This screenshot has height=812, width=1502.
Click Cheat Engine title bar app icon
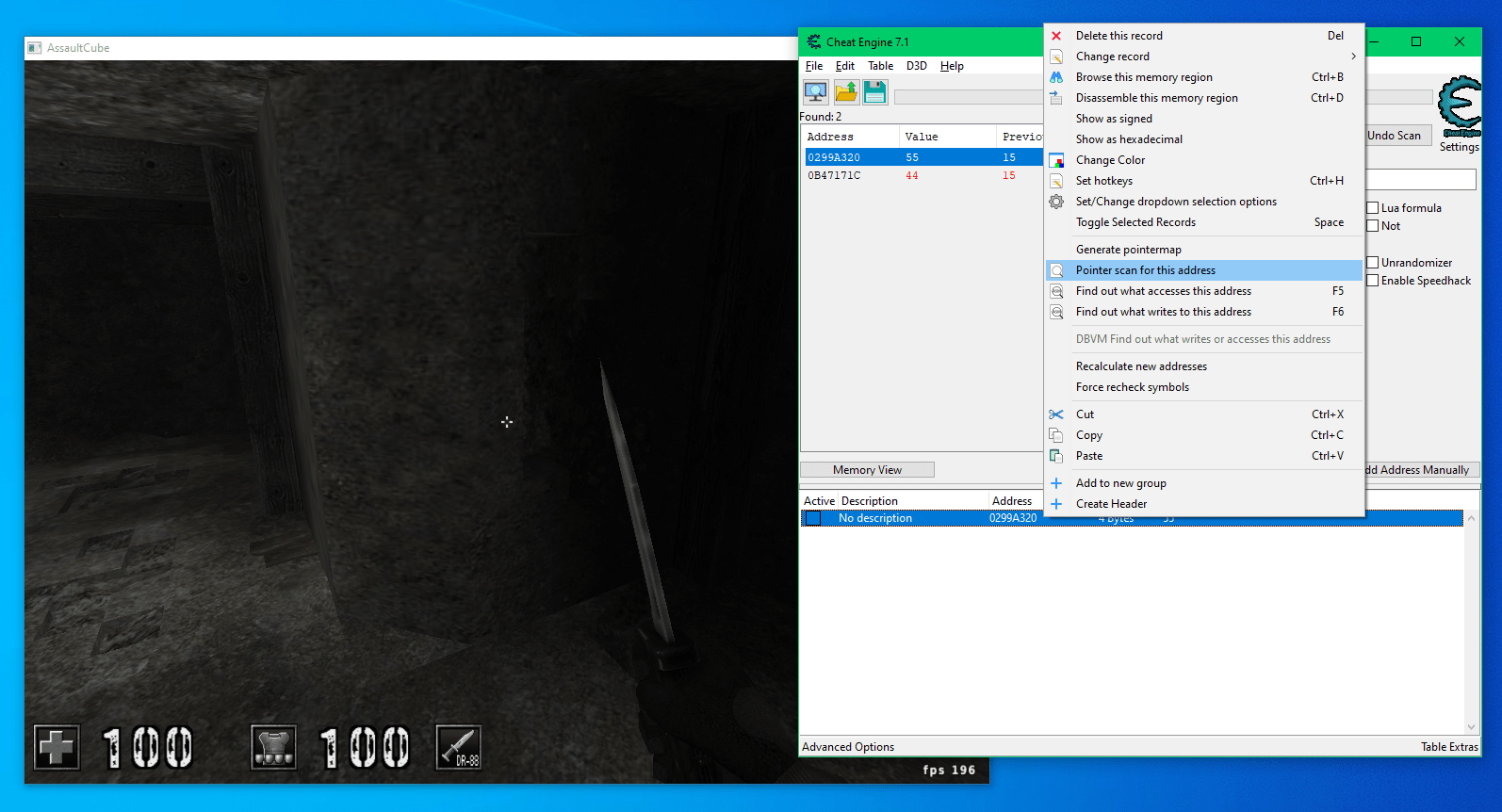814,42
